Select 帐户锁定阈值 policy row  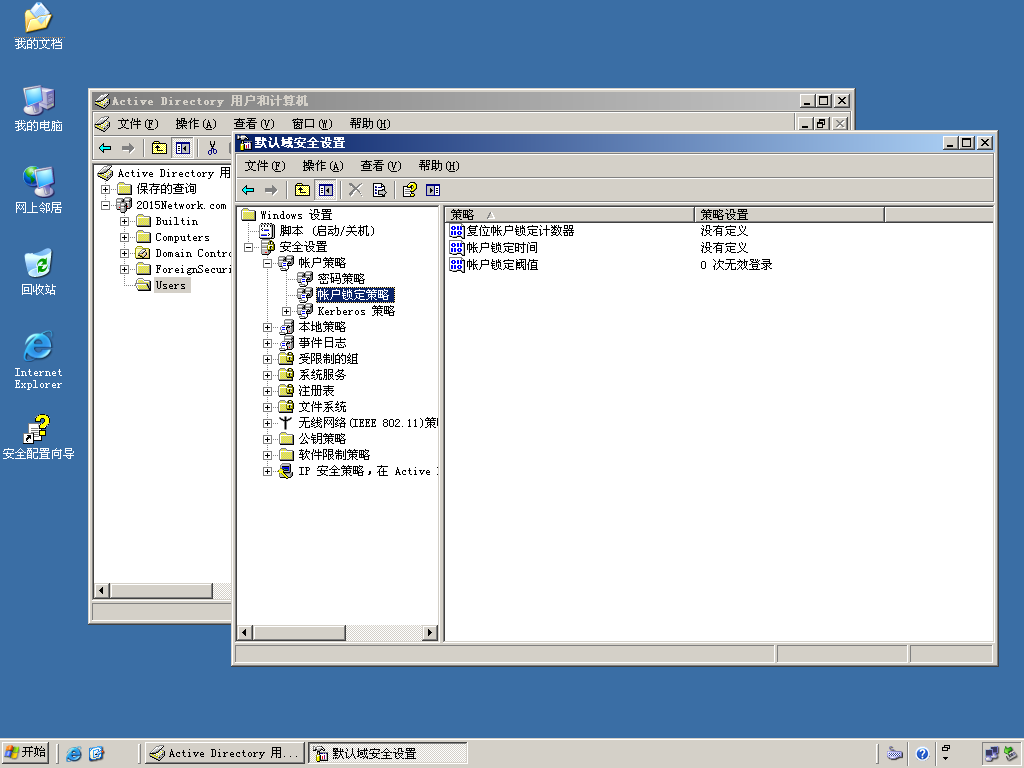(x=494, y=264)
